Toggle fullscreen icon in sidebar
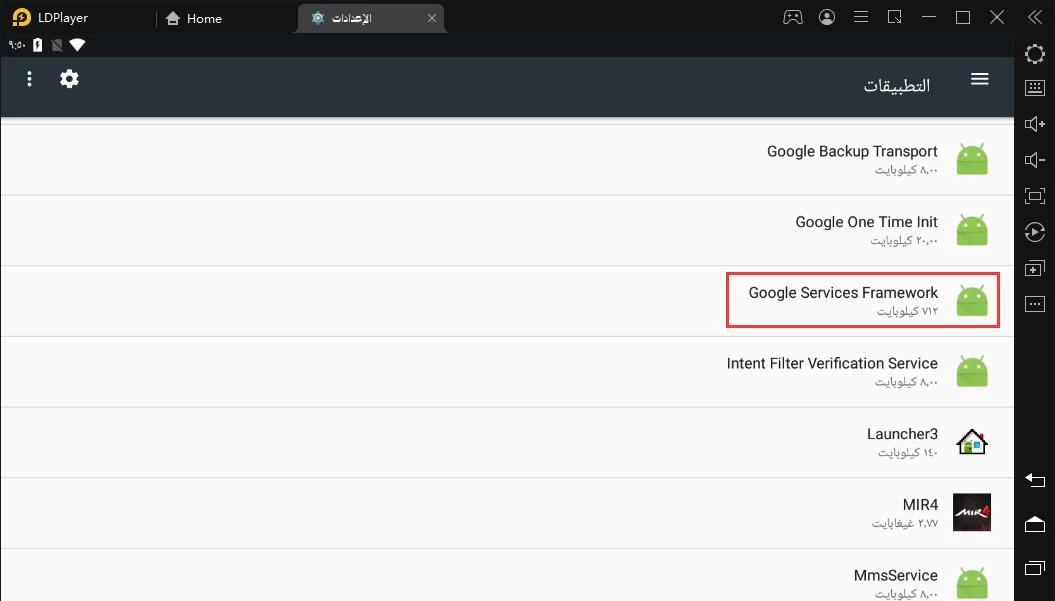The width and height of the screenshot is (1055, 601). (x=1035, y=196)
